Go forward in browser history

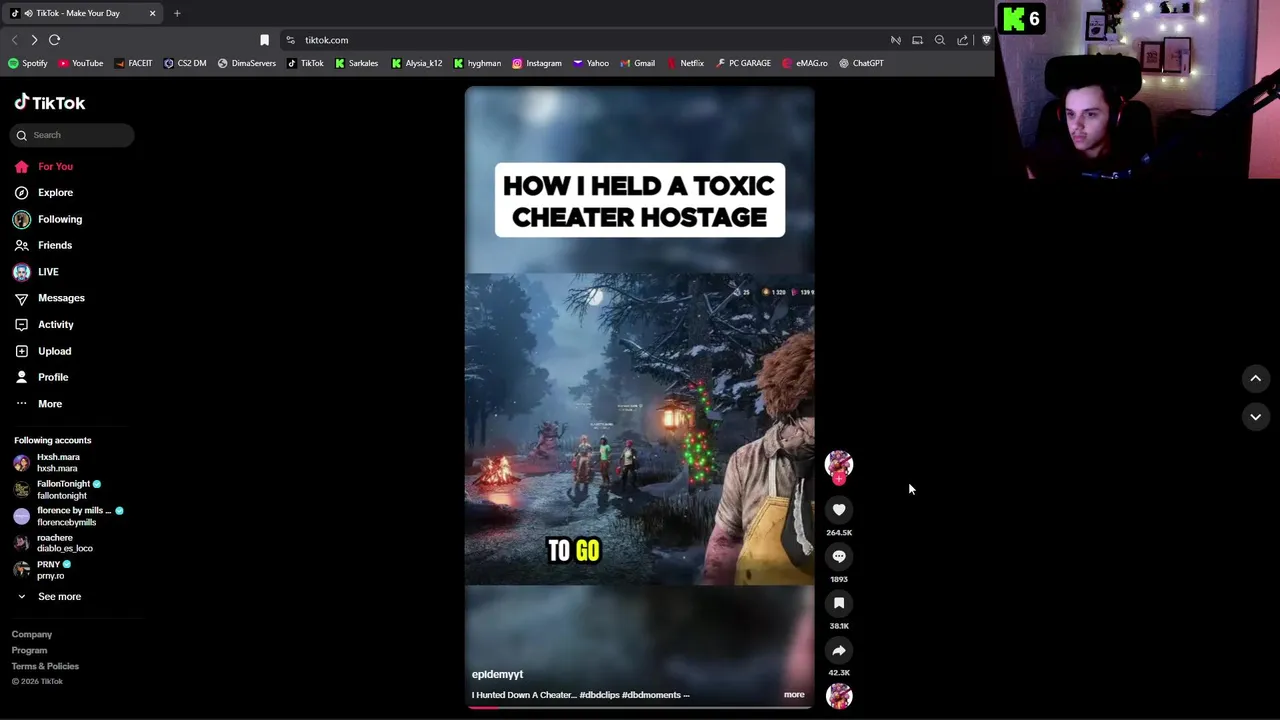pyautogui.click(x=34, y=40)
